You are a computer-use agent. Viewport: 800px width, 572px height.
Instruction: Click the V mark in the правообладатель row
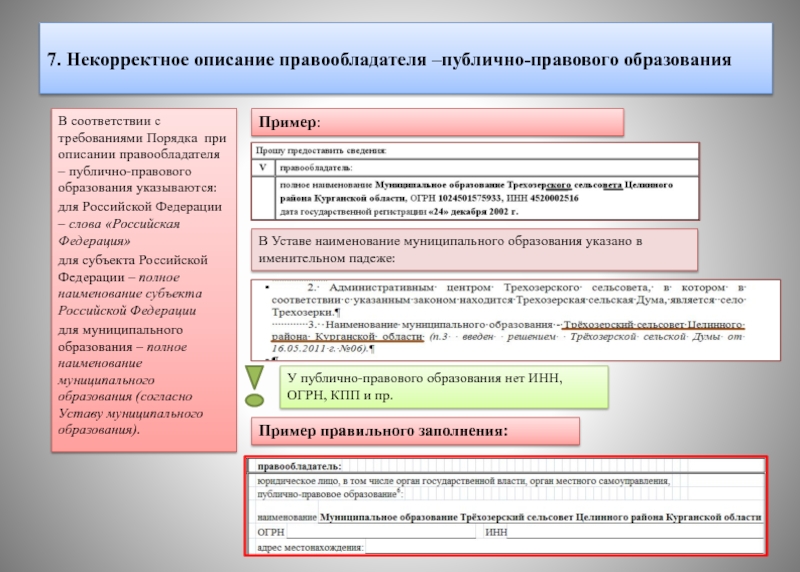[x=263, y=167]
